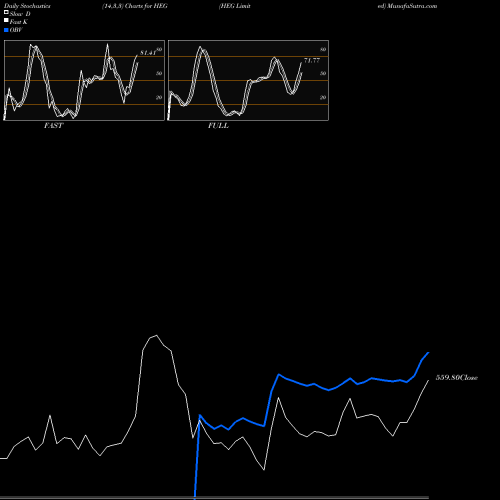The width and height of the screenshot is (500, 500).
Task: Click the FULL chart label
Action: (x=218, y=126)
